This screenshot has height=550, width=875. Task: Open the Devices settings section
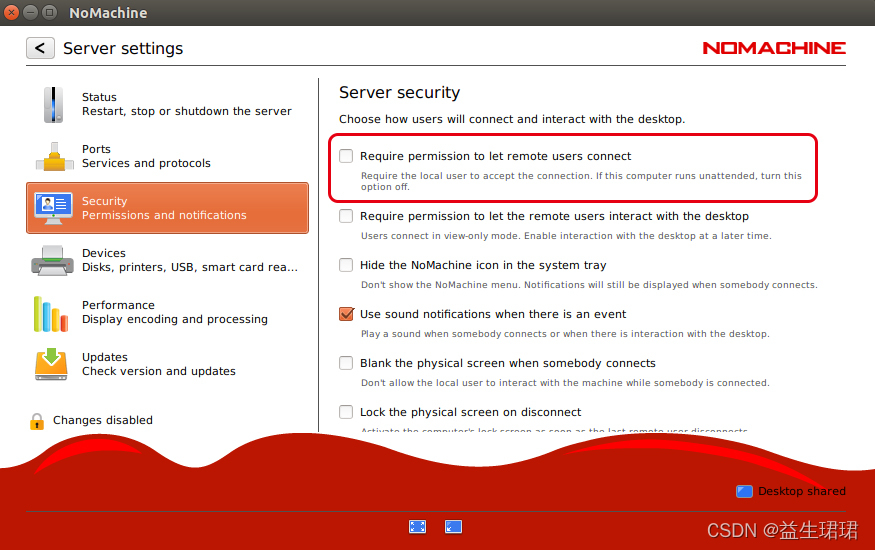tap(167, 260)
